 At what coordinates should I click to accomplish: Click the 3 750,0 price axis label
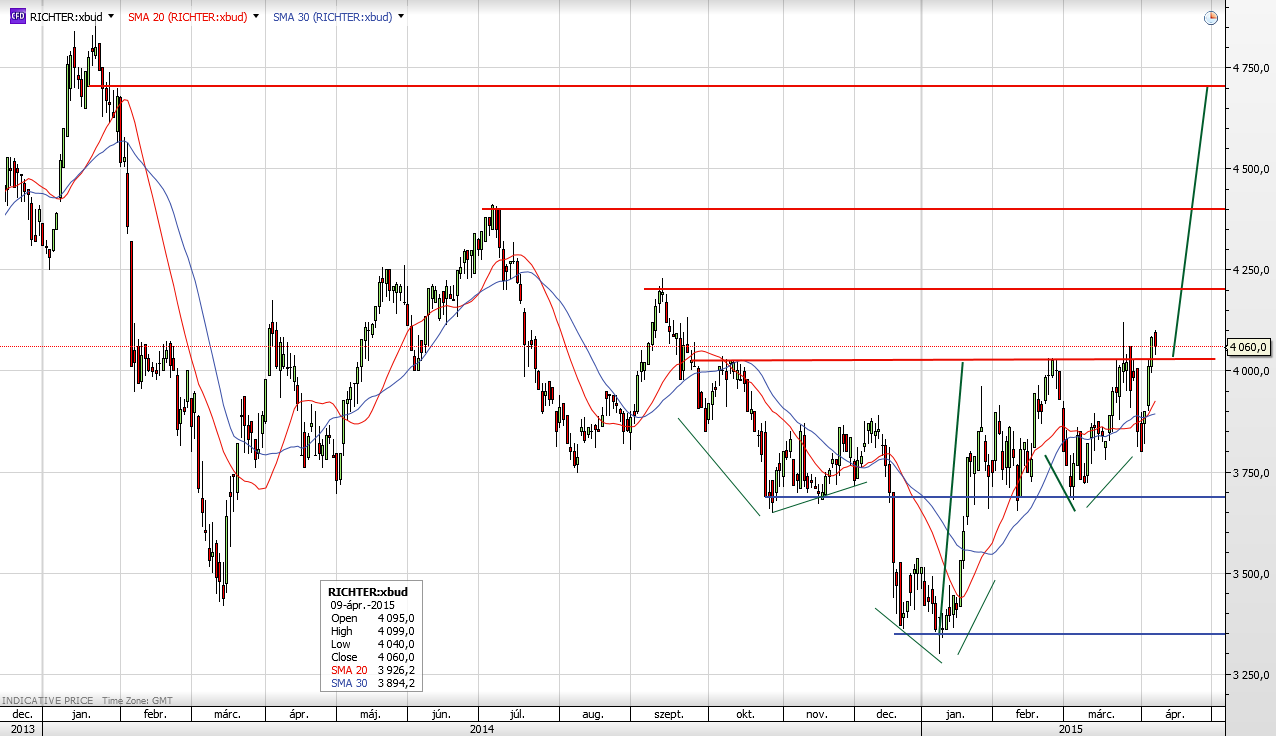(x=1252, y=472)
